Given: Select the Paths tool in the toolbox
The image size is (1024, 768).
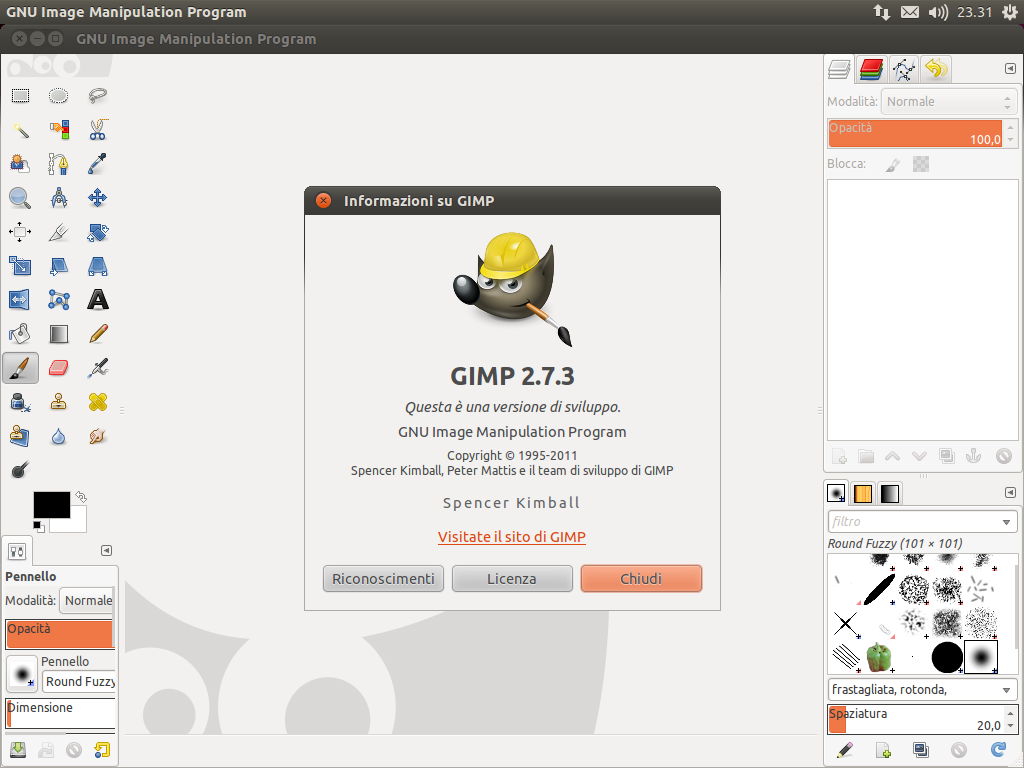Looking at the screenshot, I should (x=59, y=164).
